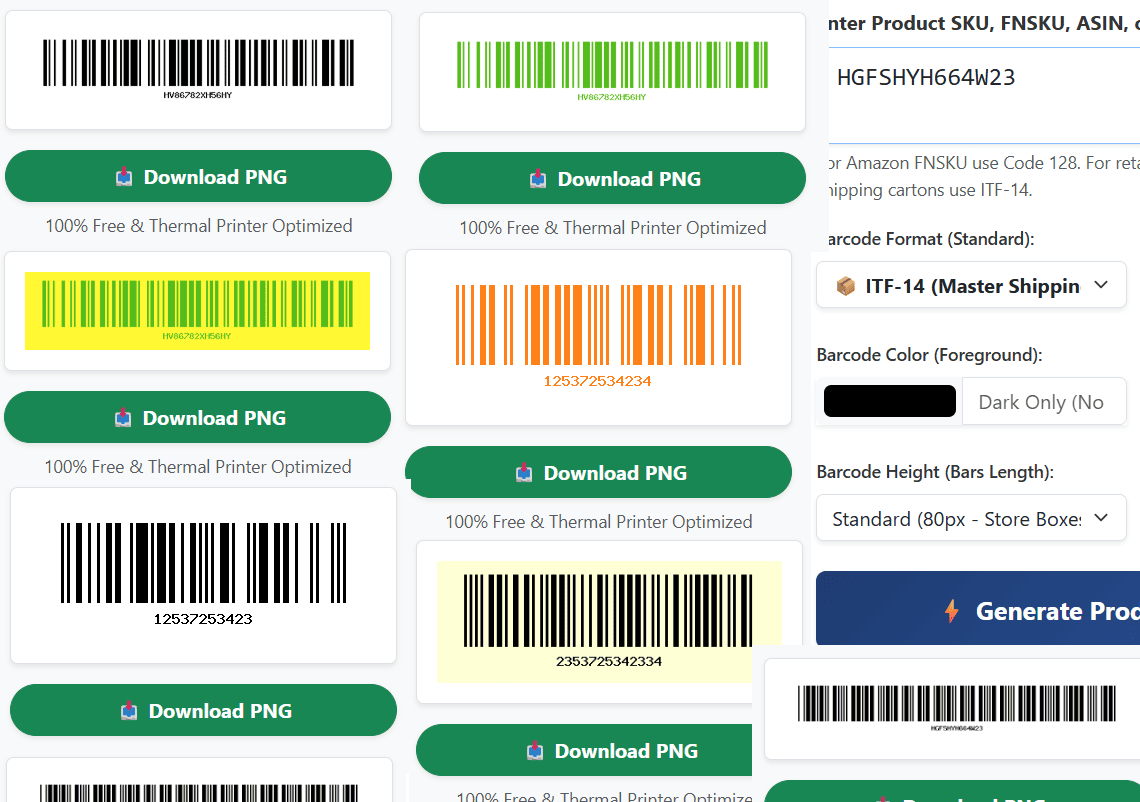Click download icon below green-on-white HV86782XH56HY barcode

(x=538, y=179)
